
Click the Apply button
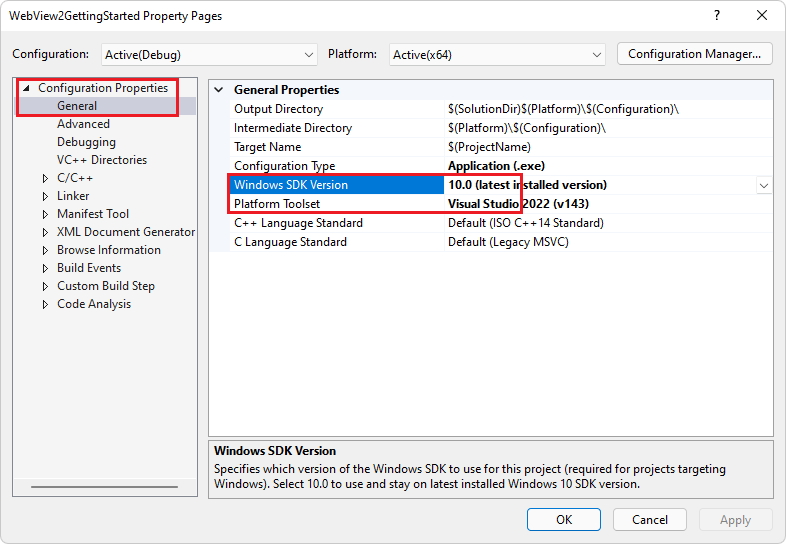tap(735, 519)
